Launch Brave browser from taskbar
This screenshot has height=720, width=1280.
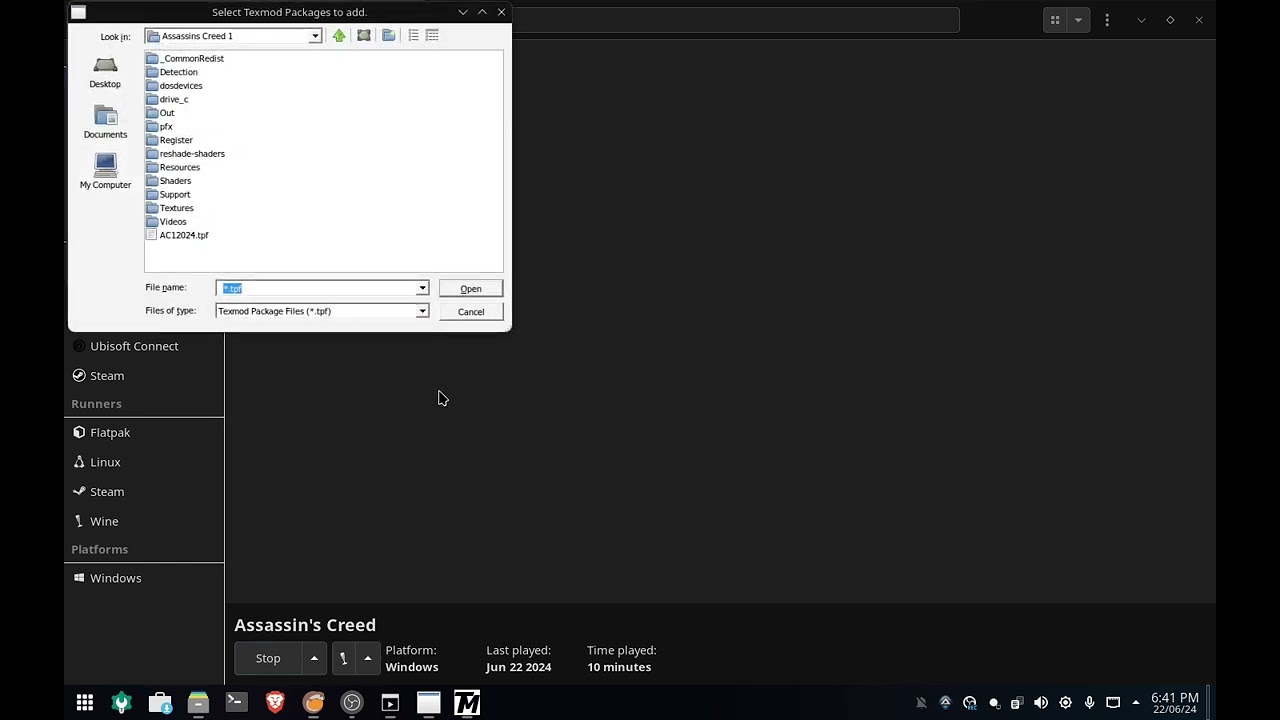pos(275,703)
